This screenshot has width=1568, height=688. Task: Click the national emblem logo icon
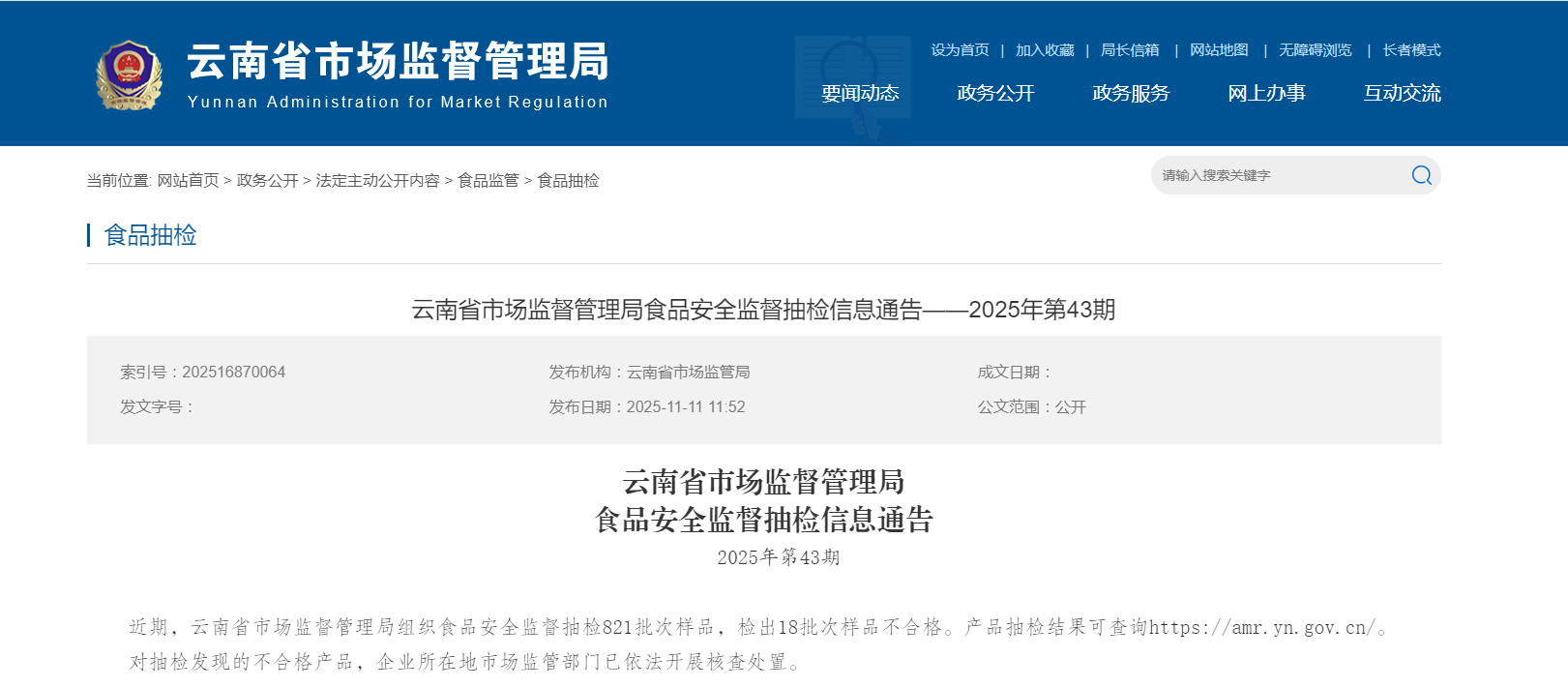tap(129, 75)
